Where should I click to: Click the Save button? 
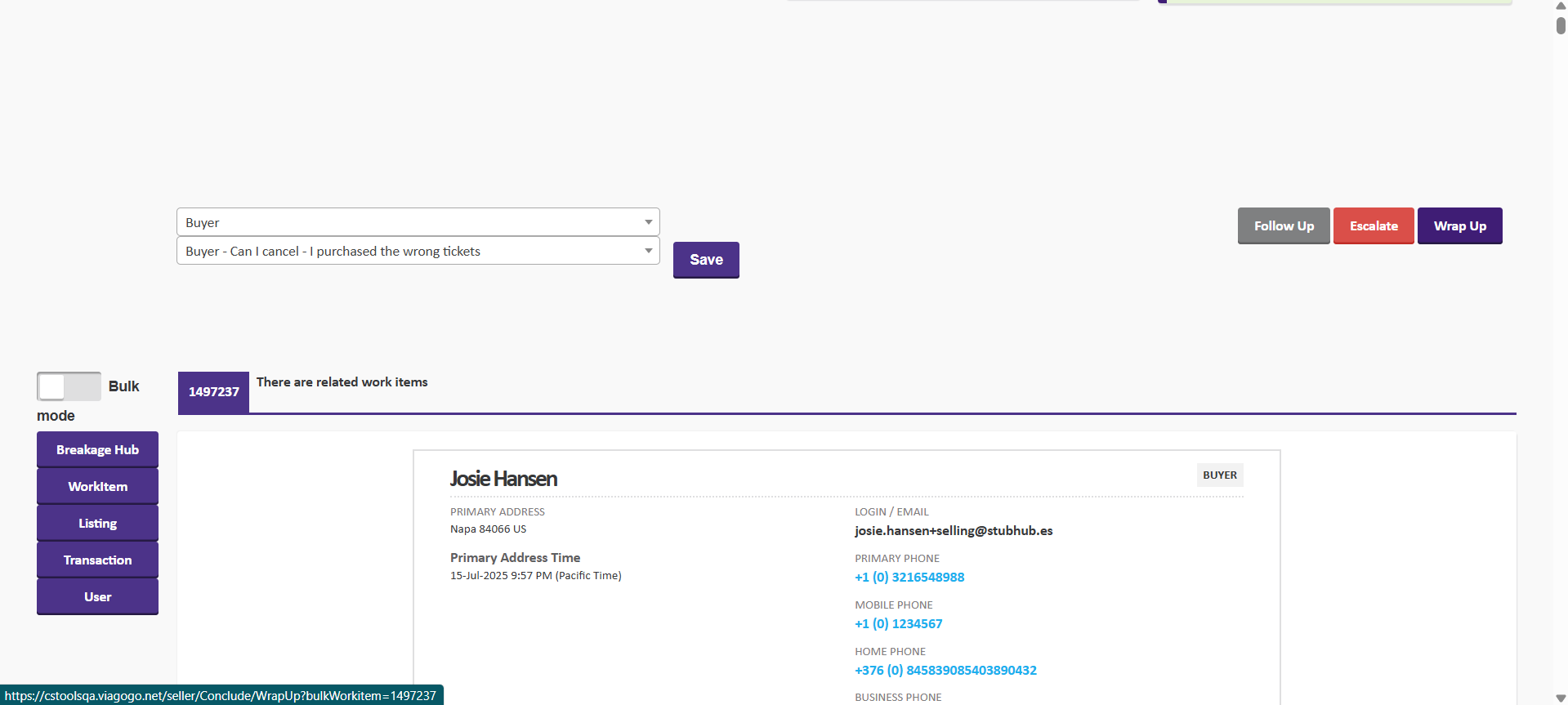(x=706, y=260)
